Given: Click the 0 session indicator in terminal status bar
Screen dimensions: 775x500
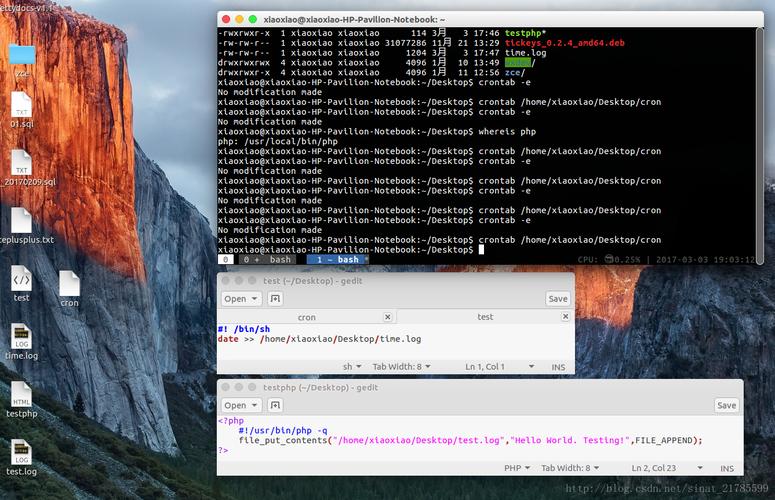Looking at the screenshot, I should point(226,259).
